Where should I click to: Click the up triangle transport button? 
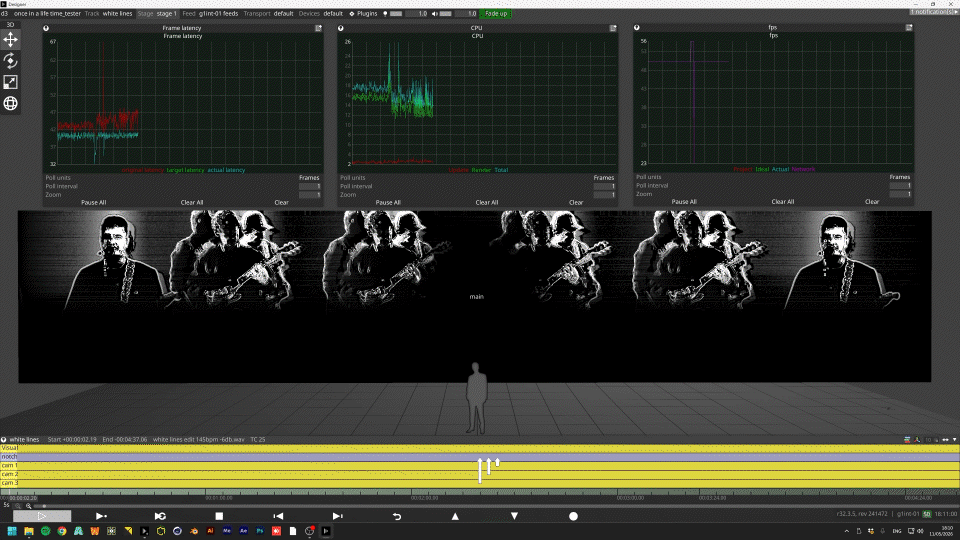[455, 516]
